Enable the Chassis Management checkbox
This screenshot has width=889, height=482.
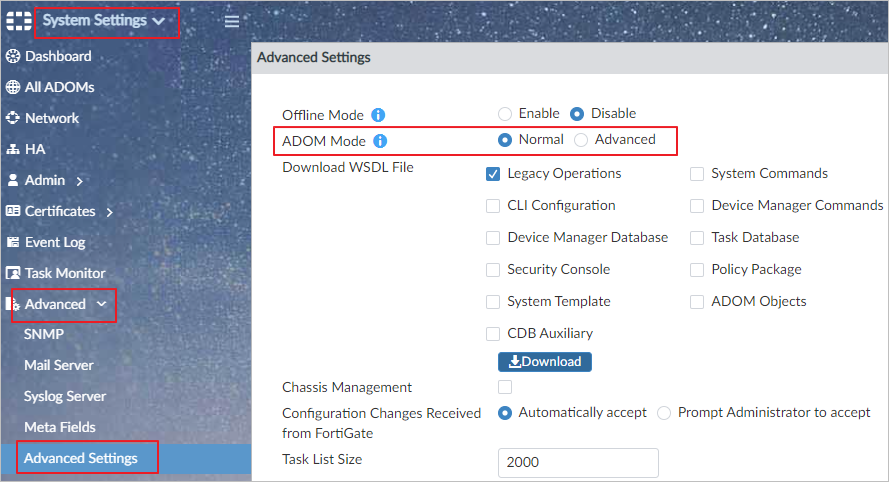(x=505, y=387)
